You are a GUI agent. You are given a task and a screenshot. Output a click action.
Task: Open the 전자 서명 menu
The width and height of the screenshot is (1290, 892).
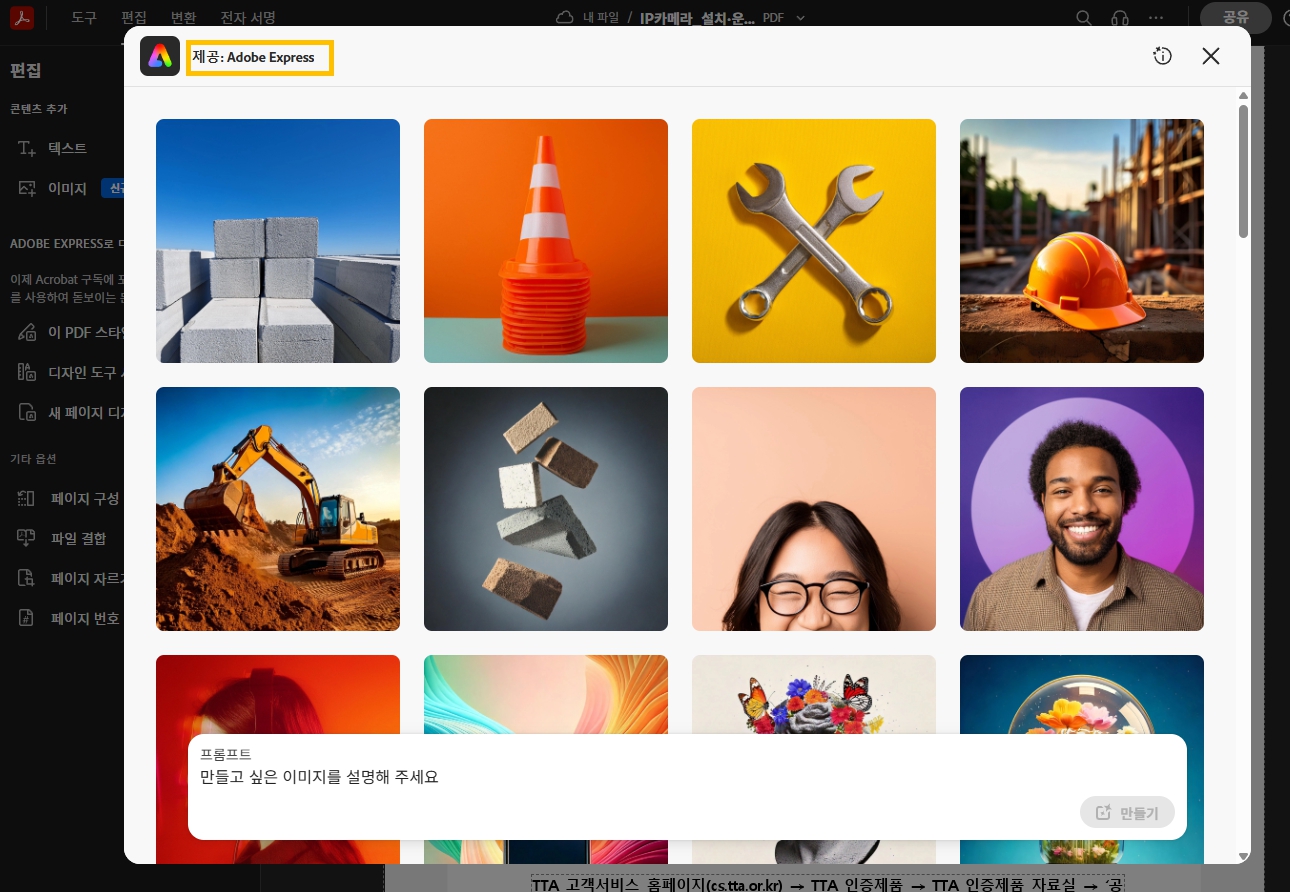(248, 18)
